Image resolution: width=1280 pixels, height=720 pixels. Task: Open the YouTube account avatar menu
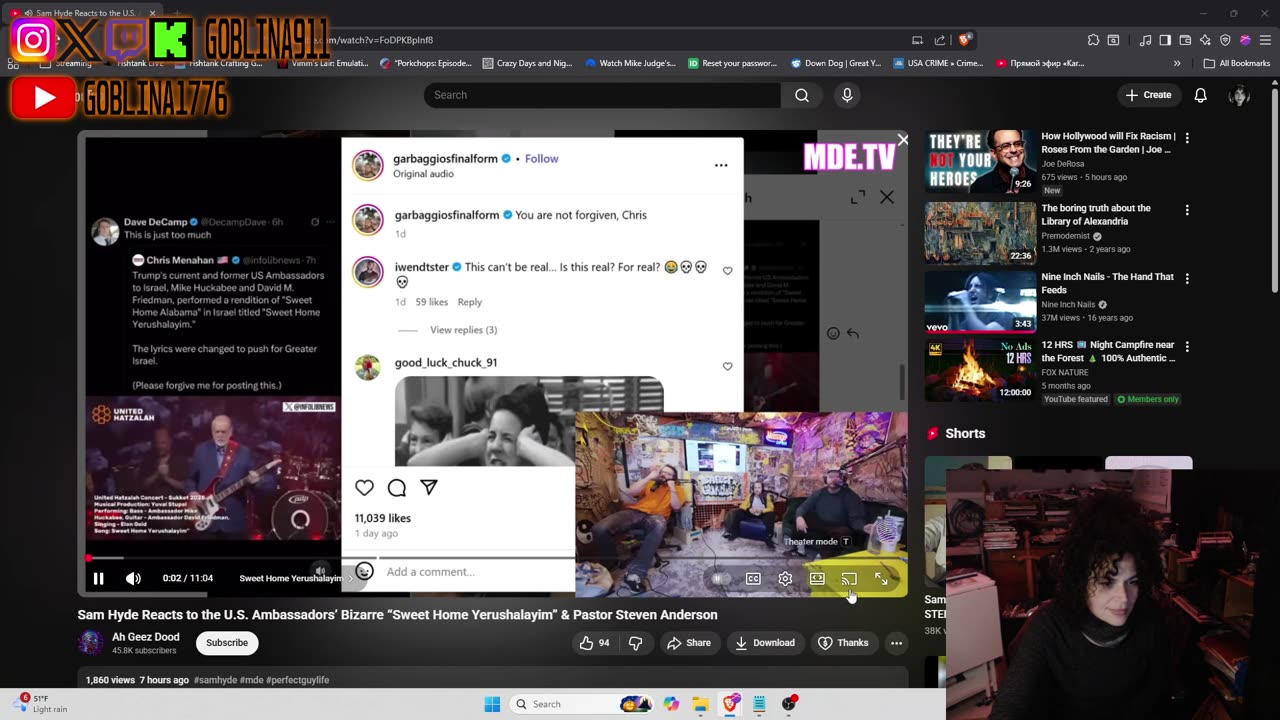1239,95
